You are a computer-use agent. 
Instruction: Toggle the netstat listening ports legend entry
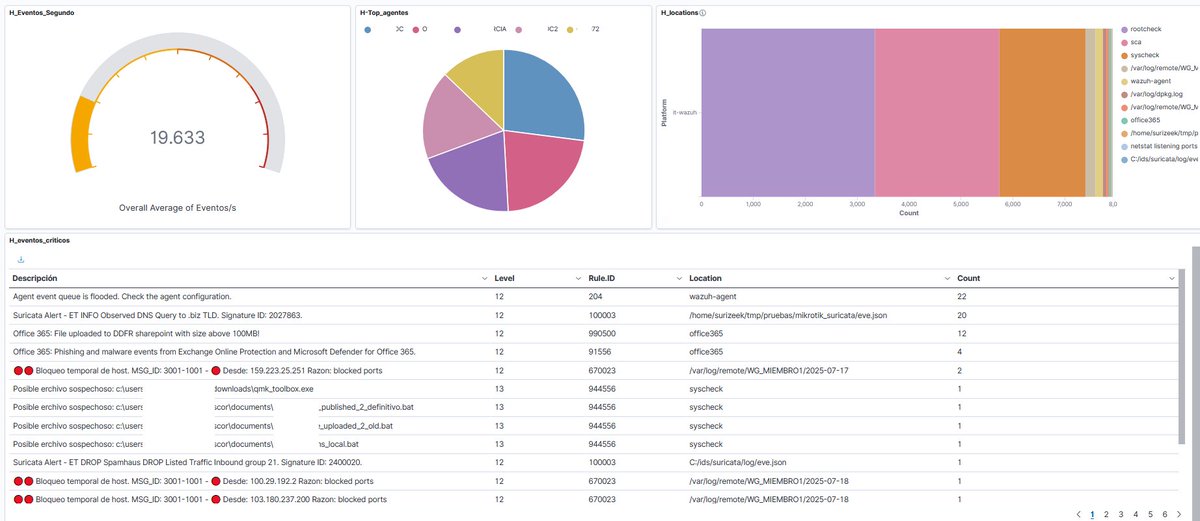pos(1160,146)
